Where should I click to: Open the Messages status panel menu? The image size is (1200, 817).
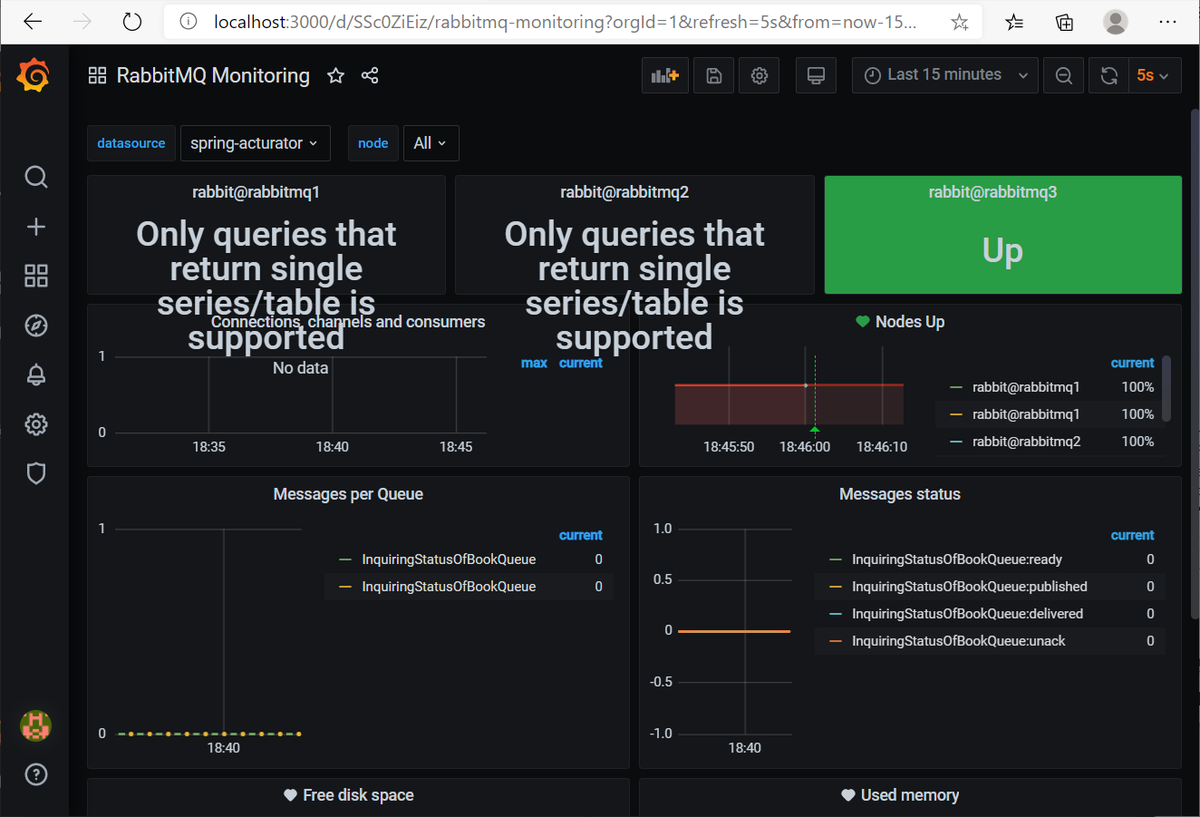[900, 494]
